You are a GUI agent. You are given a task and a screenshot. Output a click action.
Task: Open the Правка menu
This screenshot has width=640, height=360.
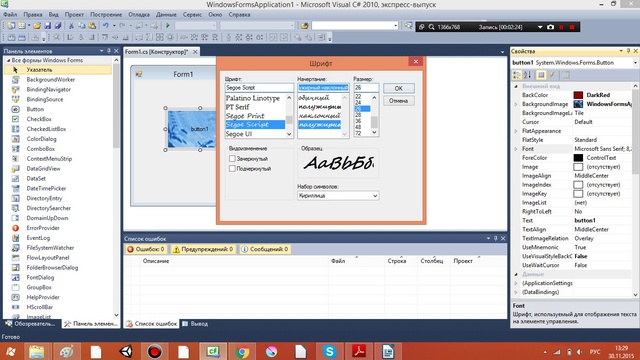[33, 15]
